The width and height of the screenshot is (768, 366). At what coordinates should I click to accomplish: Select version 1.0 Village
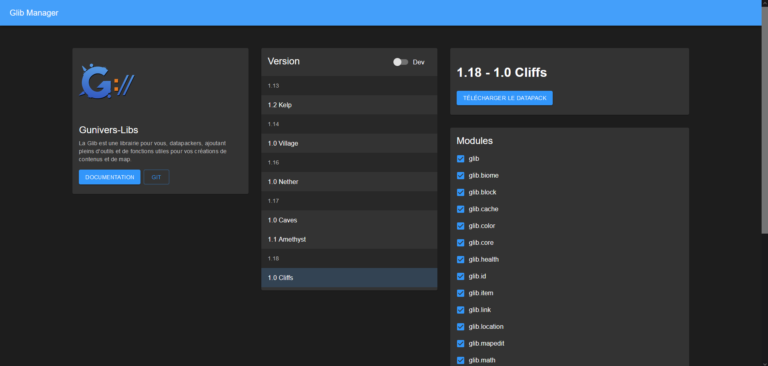pos(349,143)
